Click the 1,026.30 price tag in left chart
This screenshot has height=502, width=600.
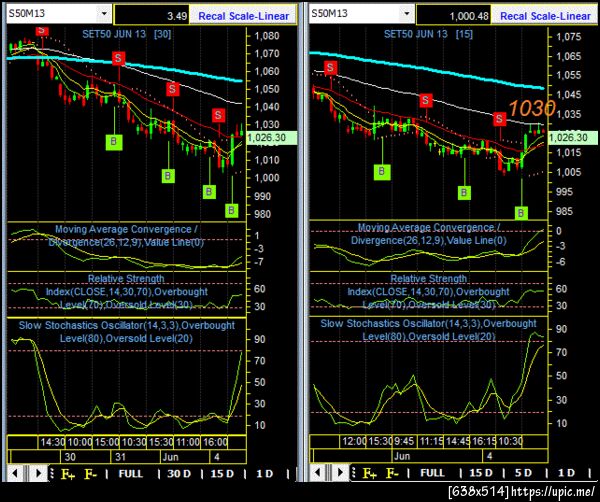point(272,138)
